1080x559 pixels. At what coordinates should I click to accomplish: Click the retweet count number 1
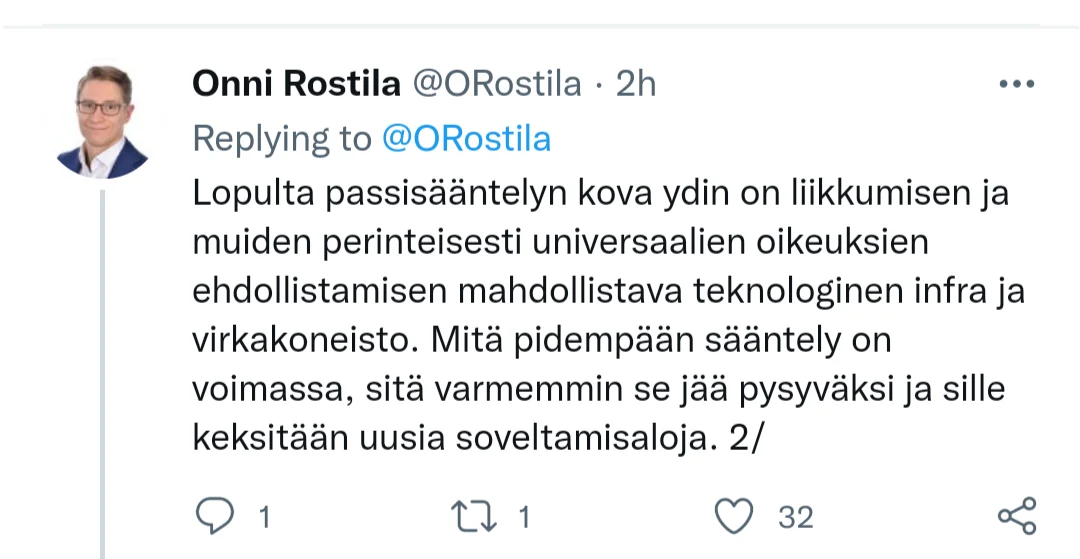coord(523,517)
